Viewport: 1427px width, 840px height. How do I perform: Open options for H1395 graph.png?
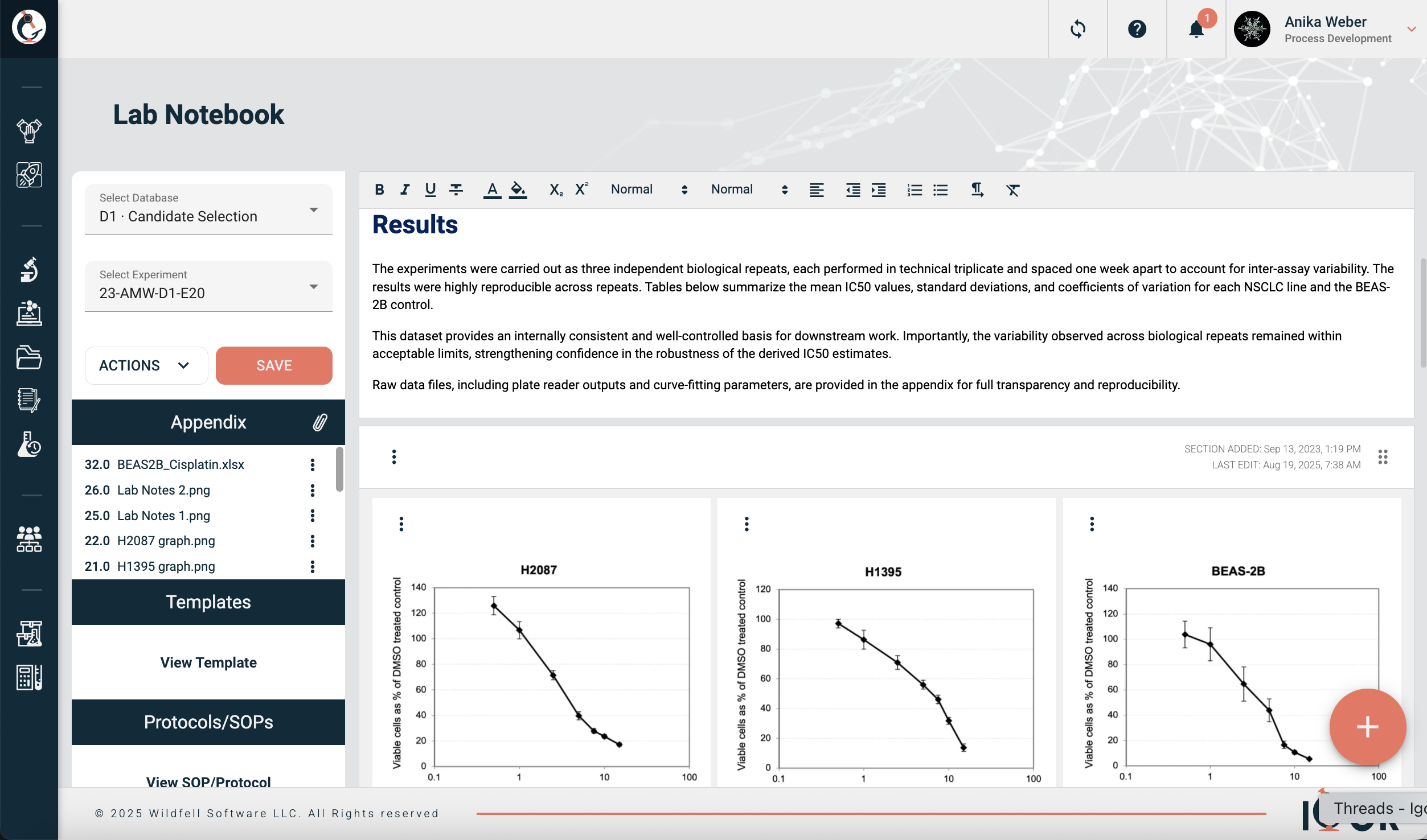313,566
